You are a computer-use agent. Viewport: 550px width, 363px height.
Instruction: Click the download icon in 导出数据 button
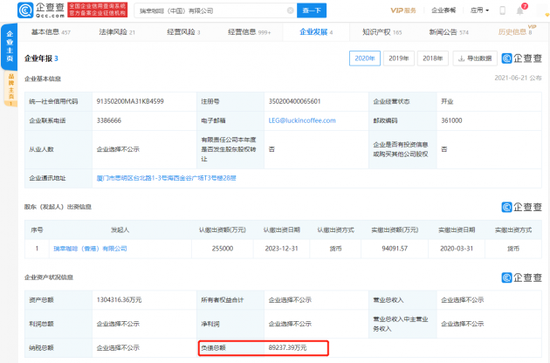pyautogui.click(x=462, y=59)
